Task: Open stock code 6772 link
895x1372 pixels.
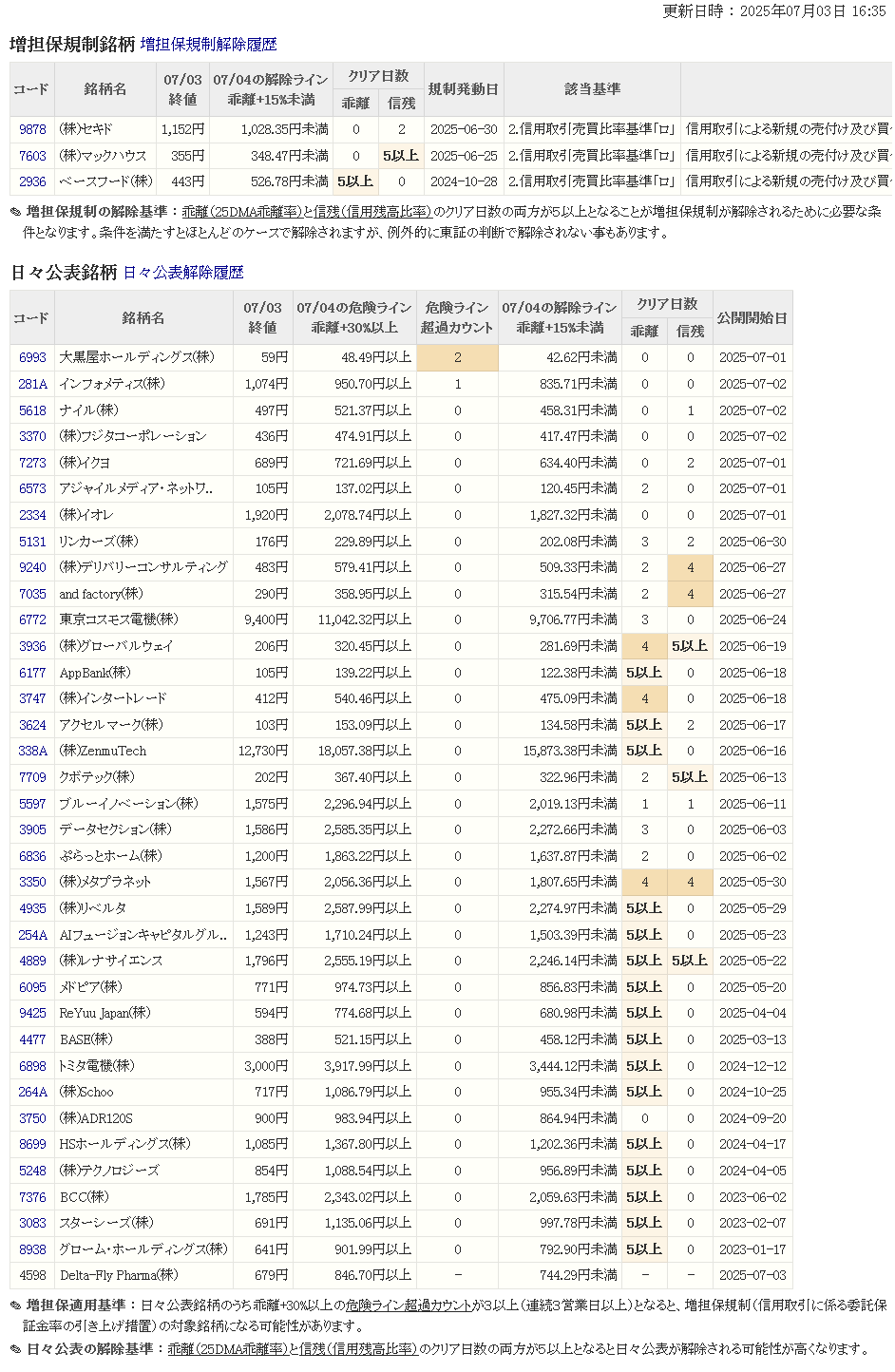Action: tap(32, 619)
